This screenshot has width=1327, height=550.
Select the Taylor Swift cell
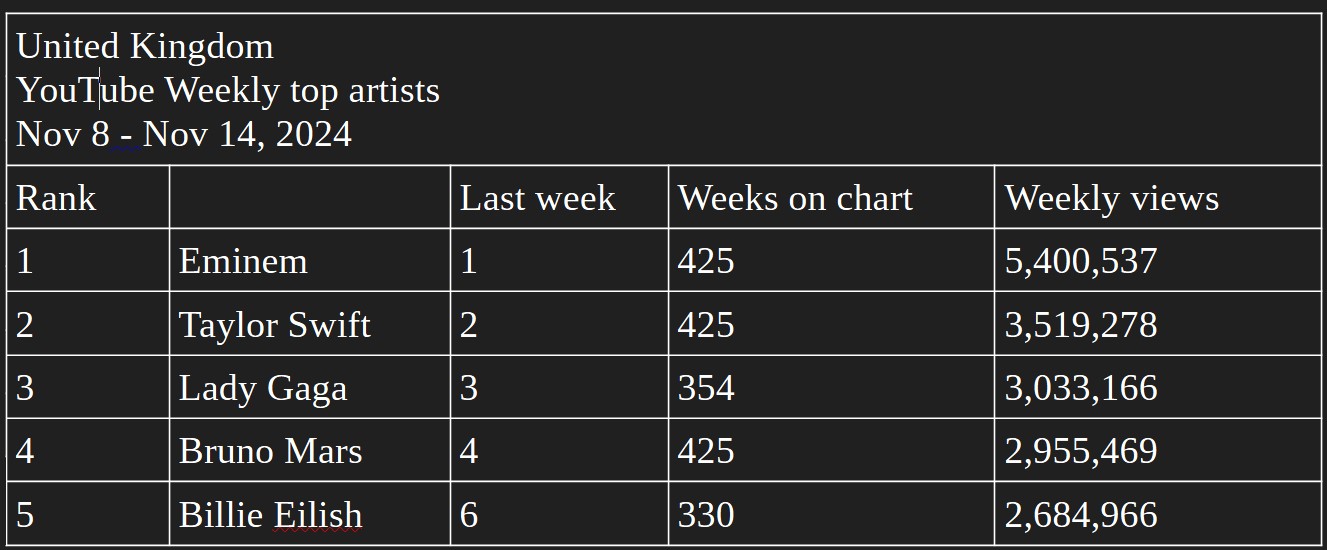pos(310,324)
